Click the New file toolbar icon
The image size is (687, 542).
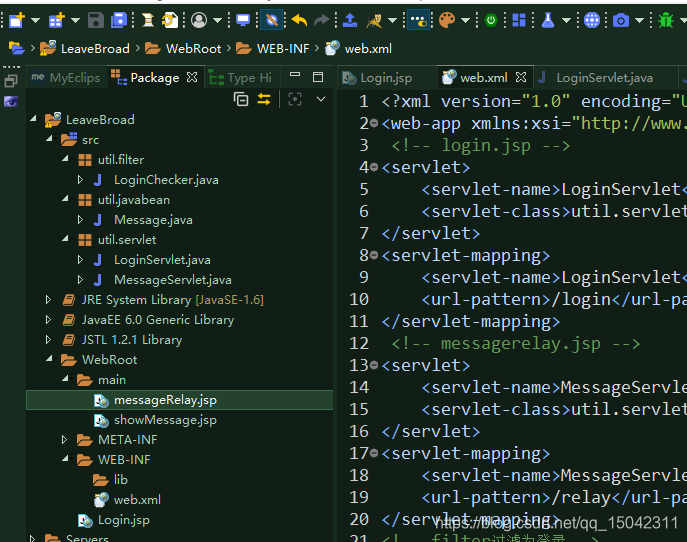pyautogui.click(x=17, y=20)
